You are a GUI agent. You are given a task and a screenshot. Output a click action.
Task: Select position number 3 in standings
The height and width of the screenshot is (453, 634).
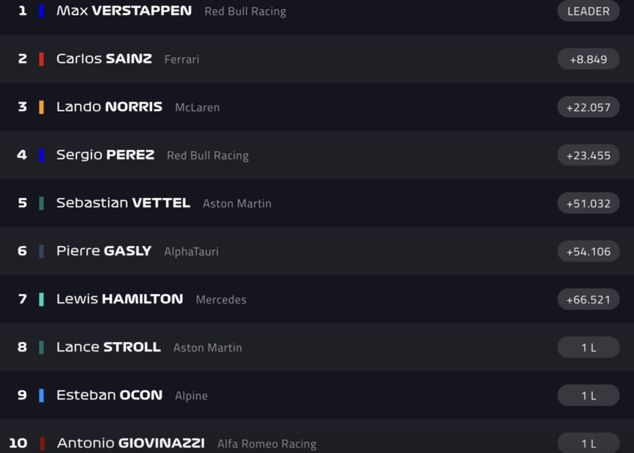(x=22, y=107)
